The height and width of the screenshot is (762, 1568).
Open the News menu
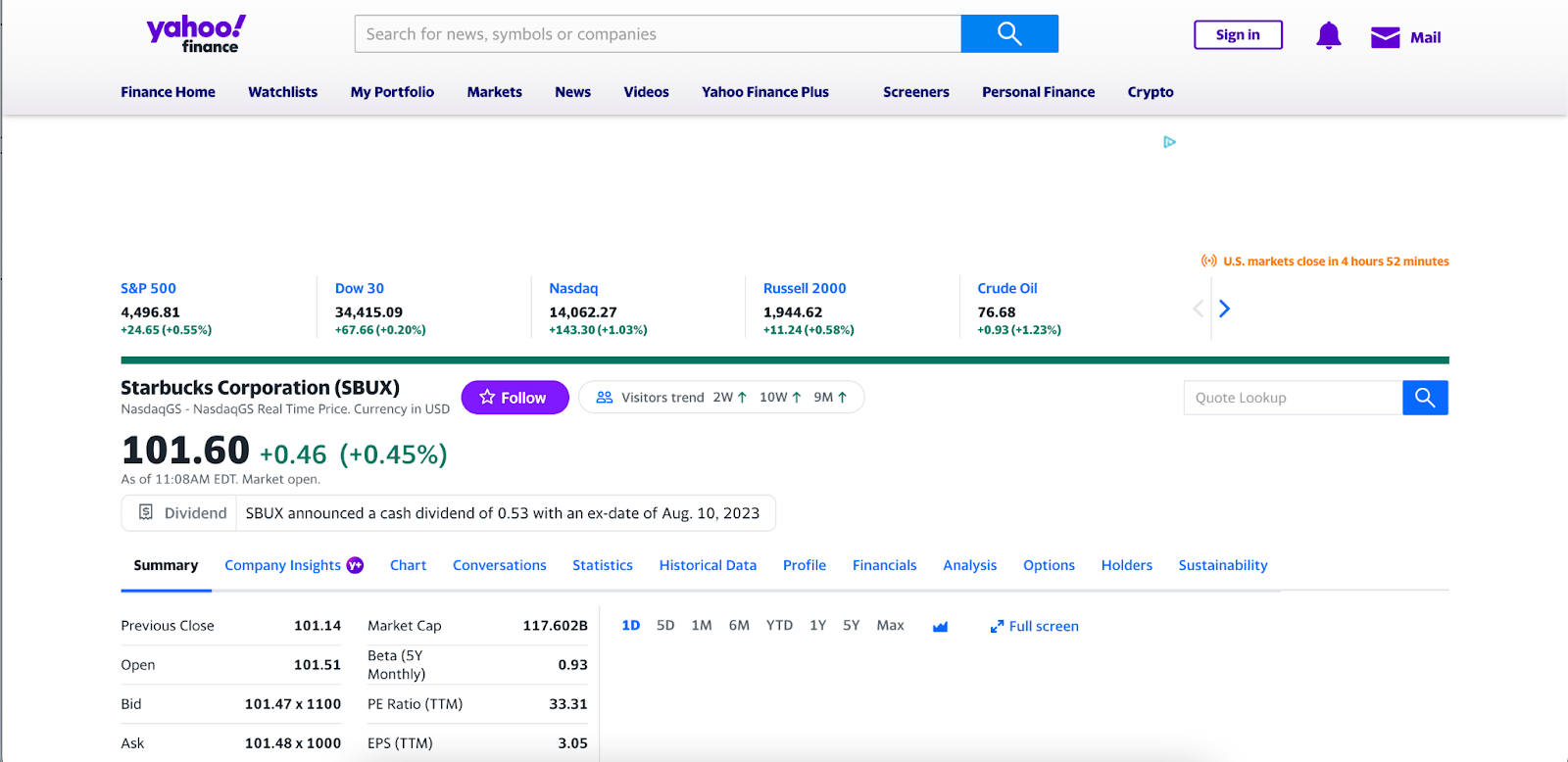tap(572, 92)
